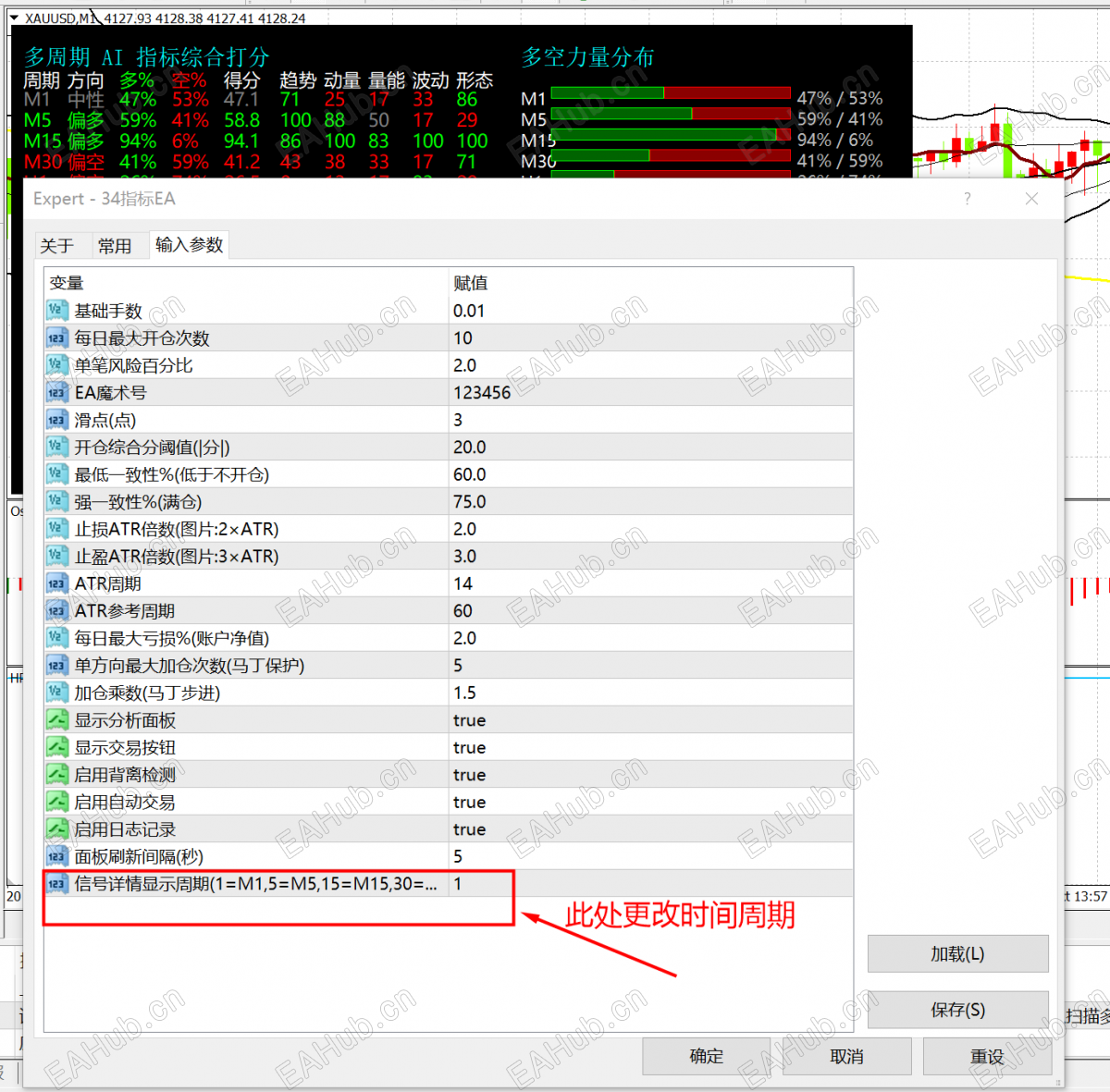
Task: Select the 最低一致性% value 60.0
Action: (x=469, y=474)
